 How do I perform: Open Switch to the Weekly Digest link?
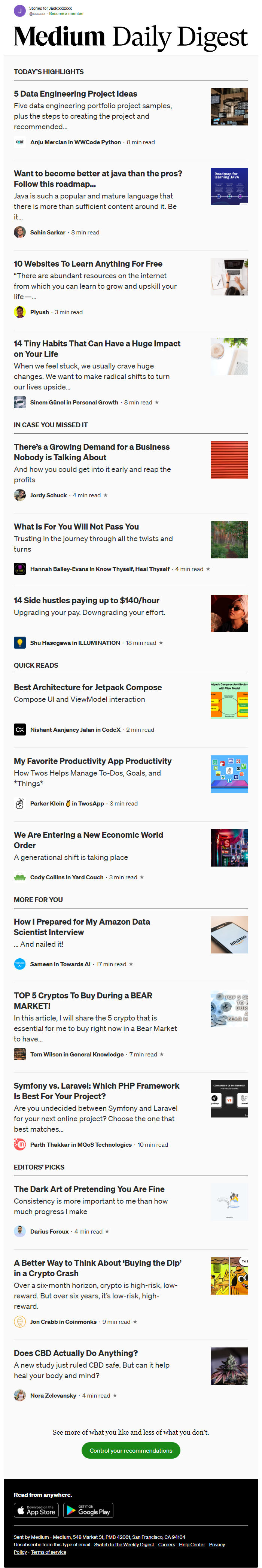click(124, 1544)
